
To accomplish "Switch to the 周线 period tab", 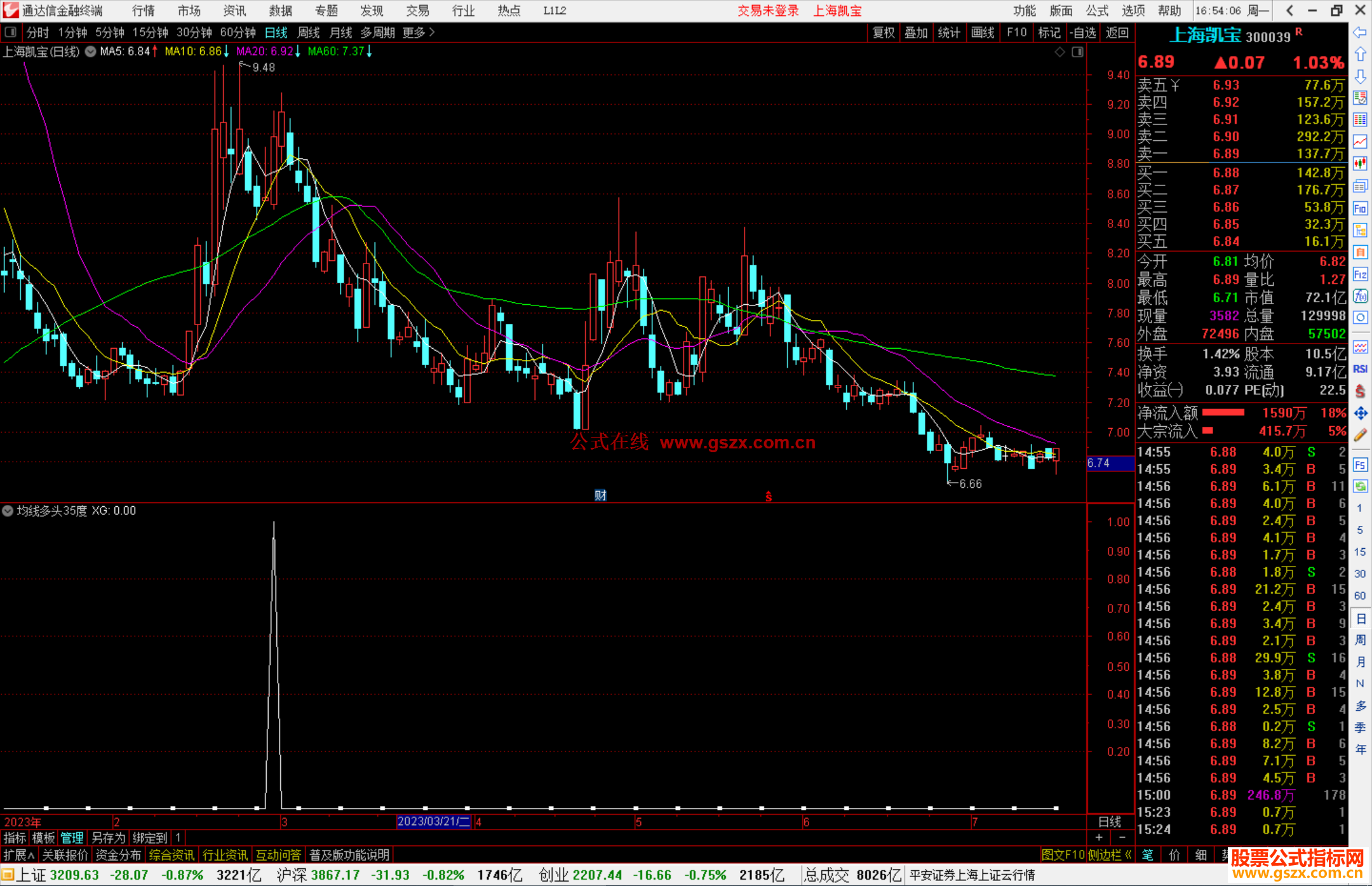I will 309,32.
